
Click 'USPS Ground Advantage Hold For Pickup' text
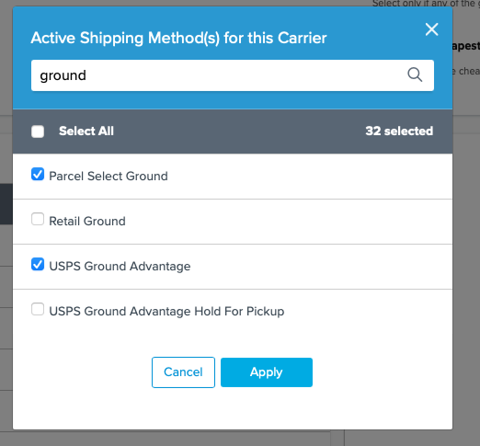tap(167, 311)
